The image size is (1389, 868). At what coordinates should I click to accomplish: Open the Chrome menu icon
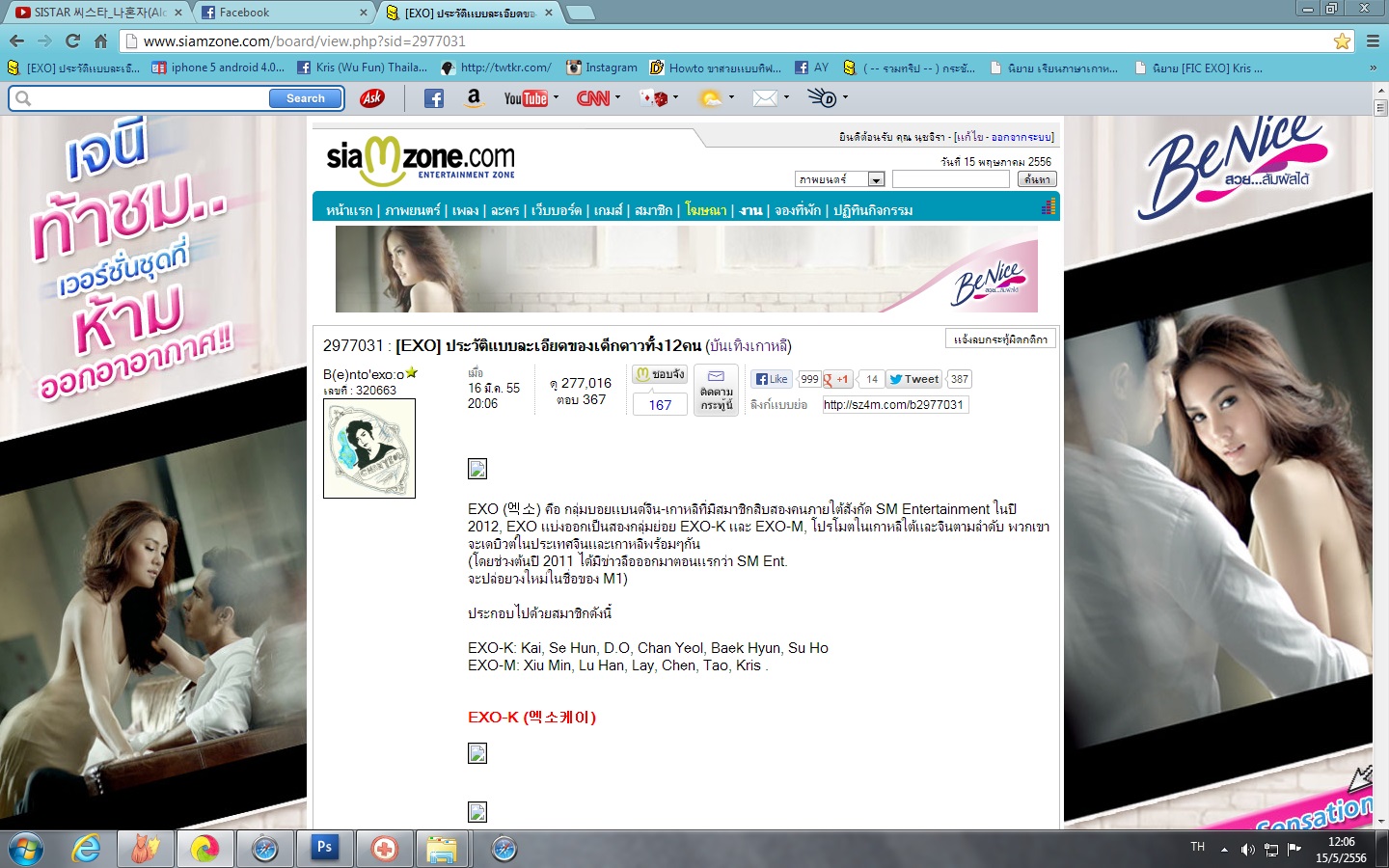pos(1373,41)
